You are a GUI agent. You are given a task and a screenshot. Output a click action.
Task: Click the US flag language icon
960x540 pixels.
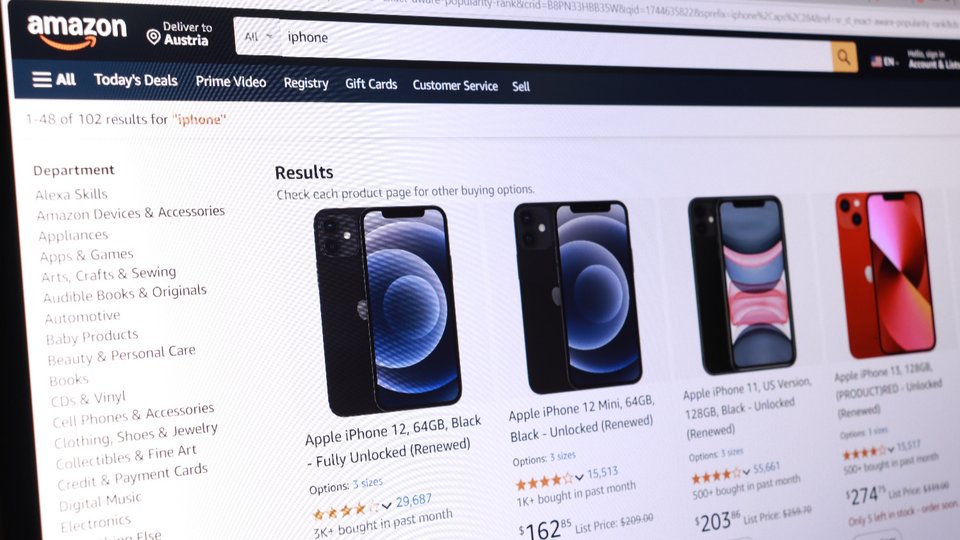pyautogui.click(x=876, y=61)
